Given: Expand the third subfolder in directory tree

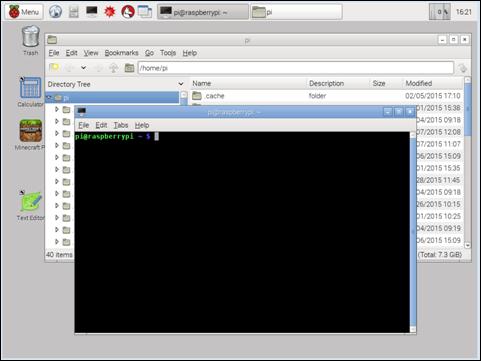Looking at the screenshot, I should click(57, 133).
